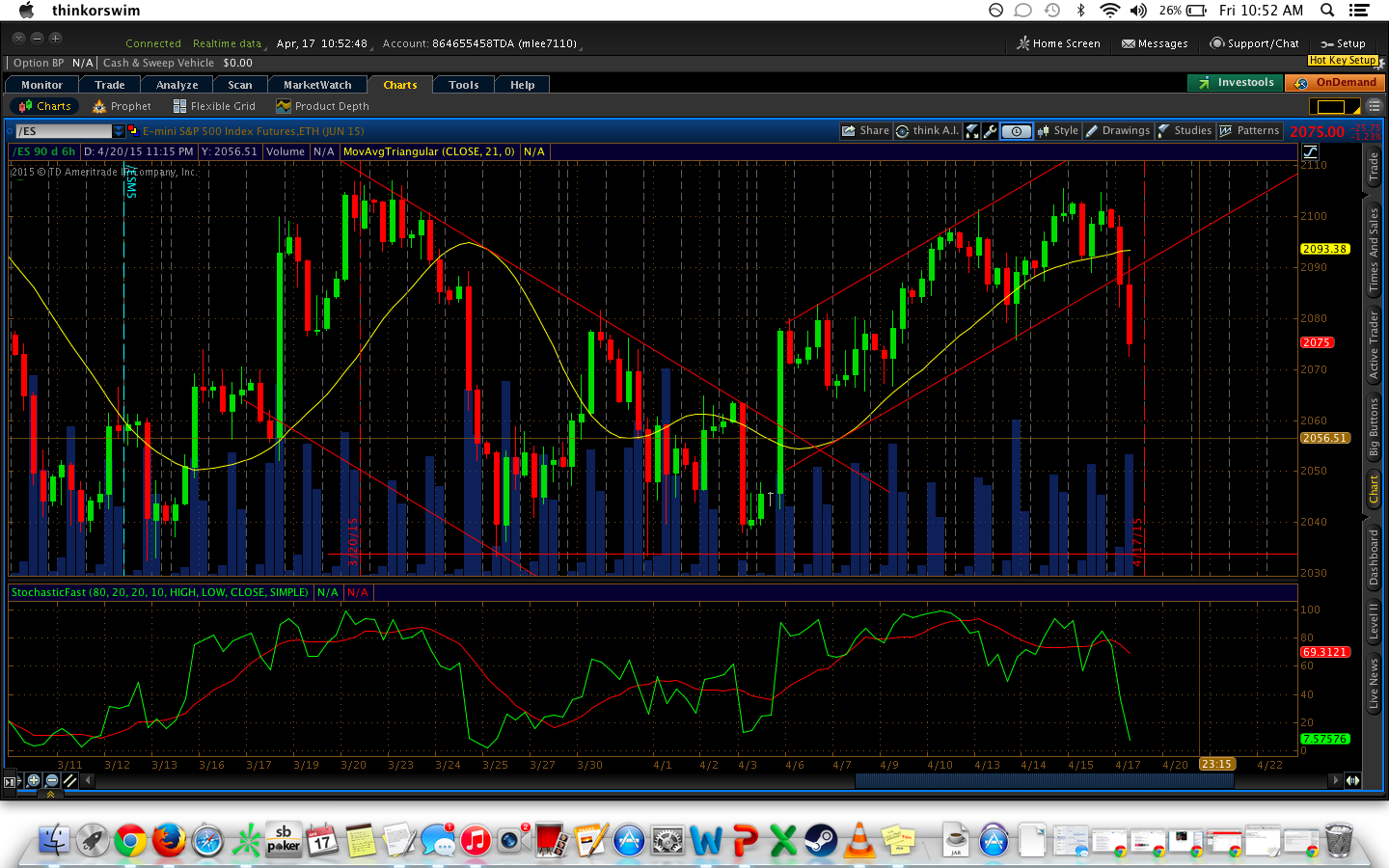This screenshot has height=868, width=1389.
Task: Click the chart zoom out magnifier
Action: coord(52,780)
